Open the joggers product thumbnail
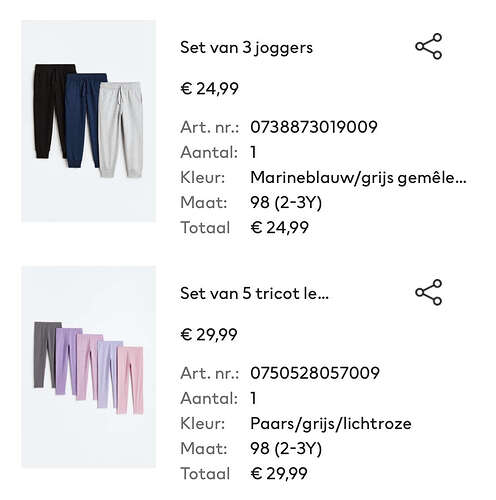The height and width of the screenshot is (500, 496). [88, 121]
